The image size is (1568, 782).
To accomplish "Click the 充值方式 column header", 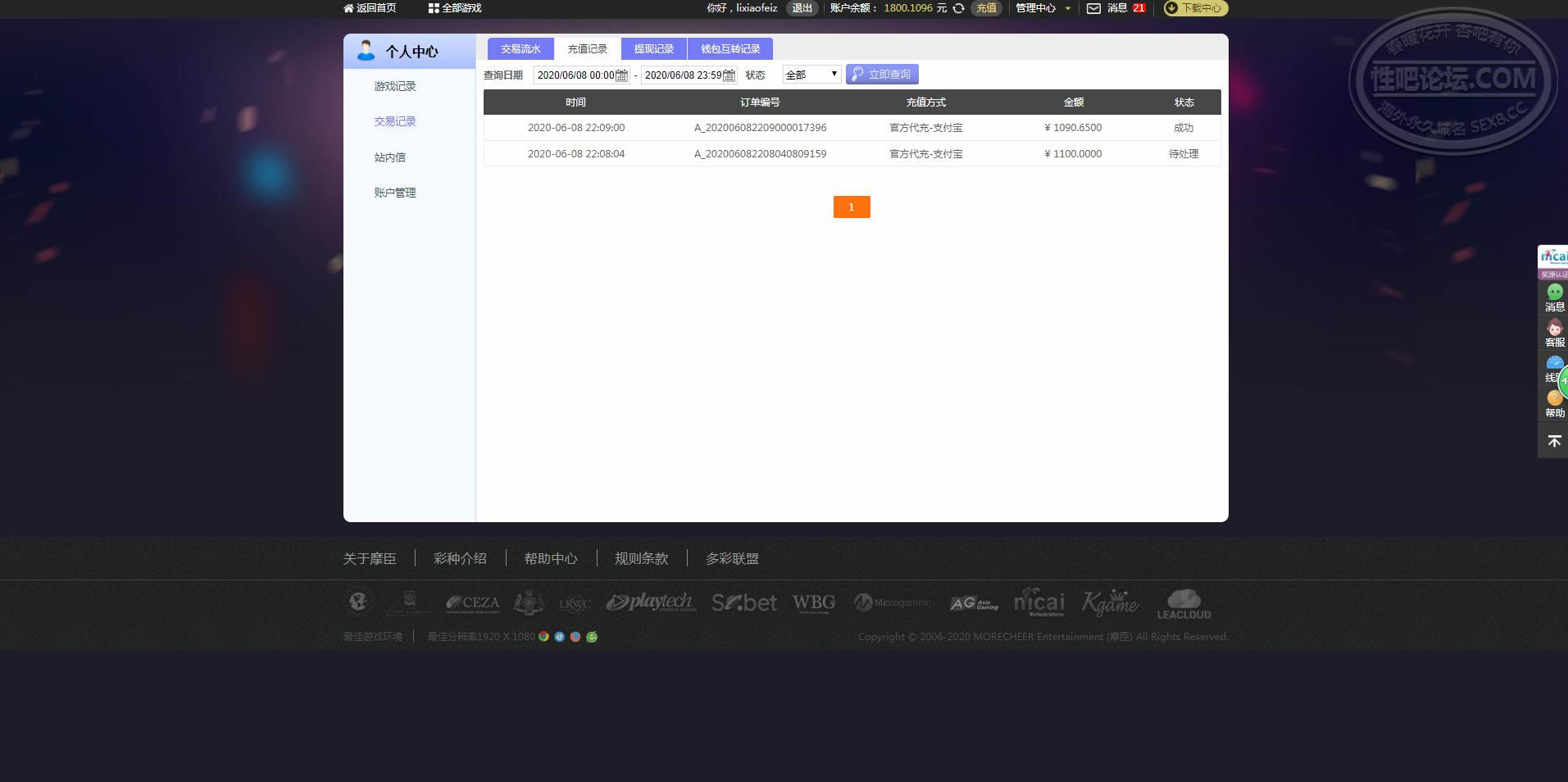I will coord(925,102).
